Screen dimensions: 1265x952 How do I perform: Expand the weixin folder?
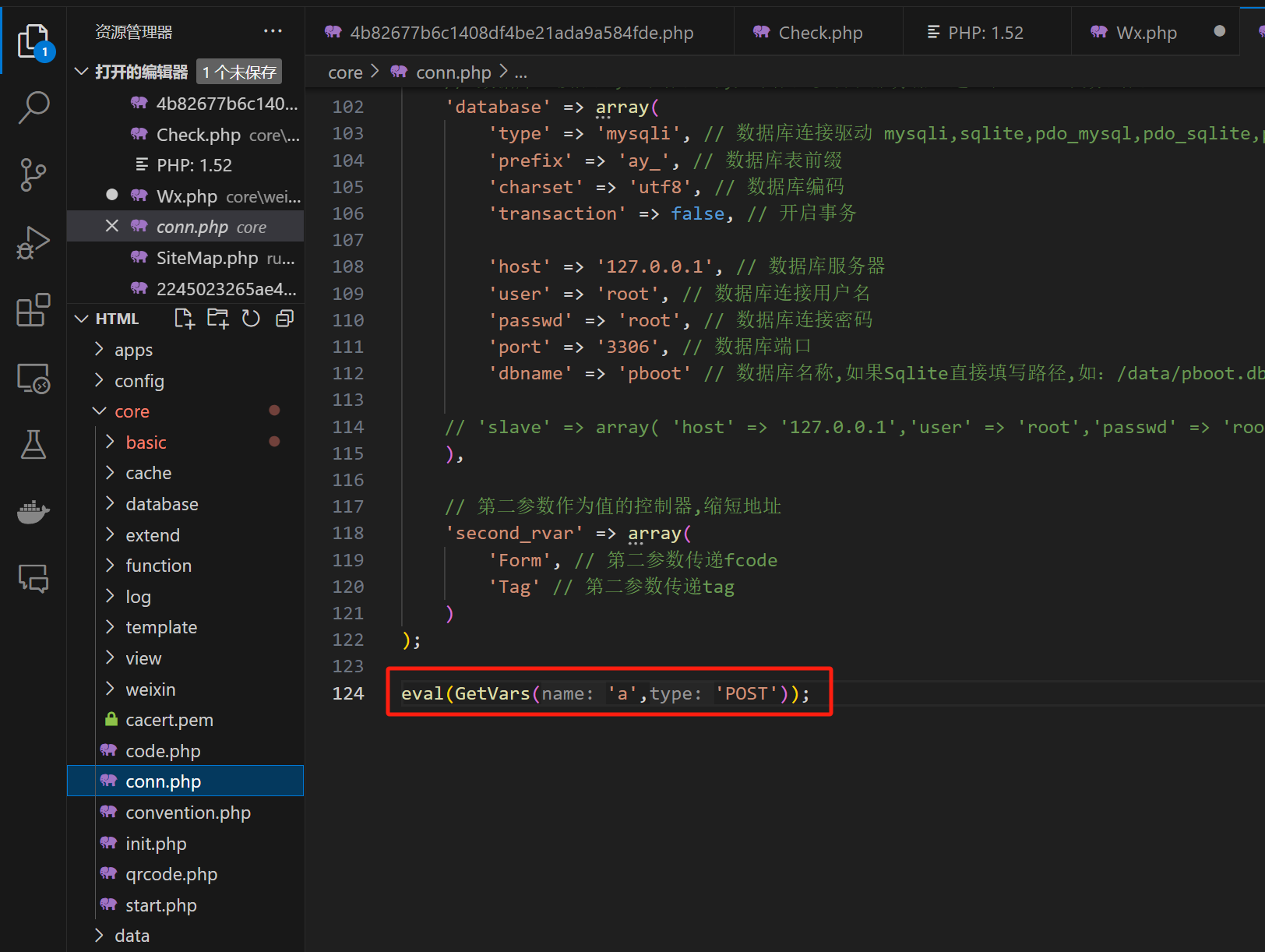pyautogui.click(x=110, y=689)
